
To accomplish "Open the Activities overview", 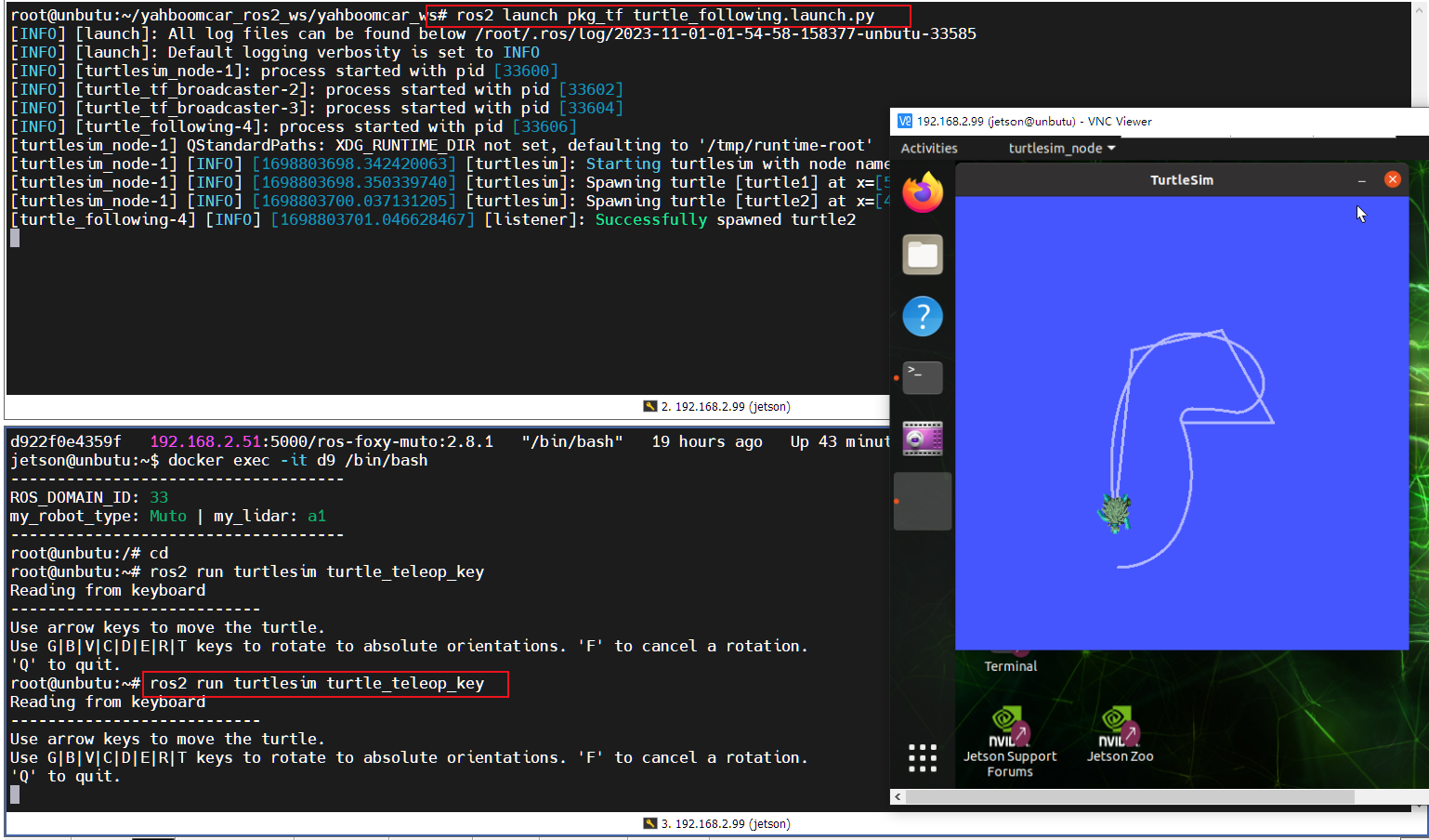I will [928, 149].
